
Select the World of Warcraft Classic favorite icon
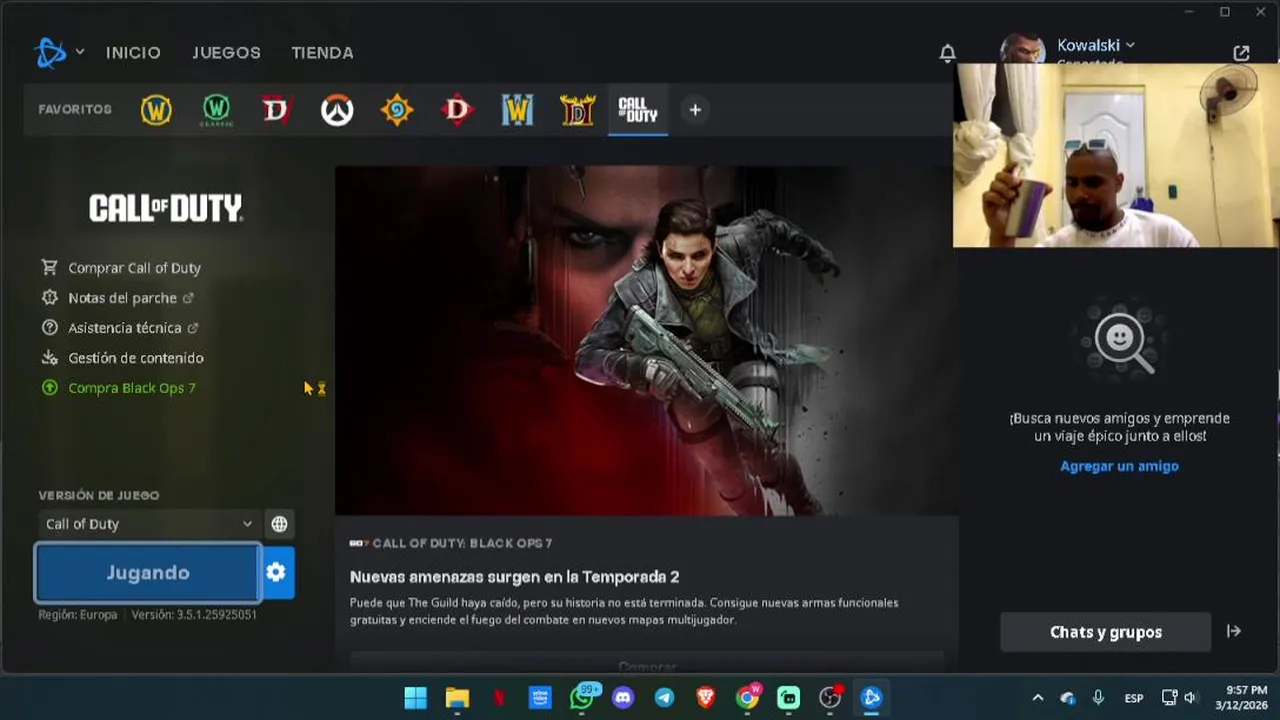(x=216, y=109)
